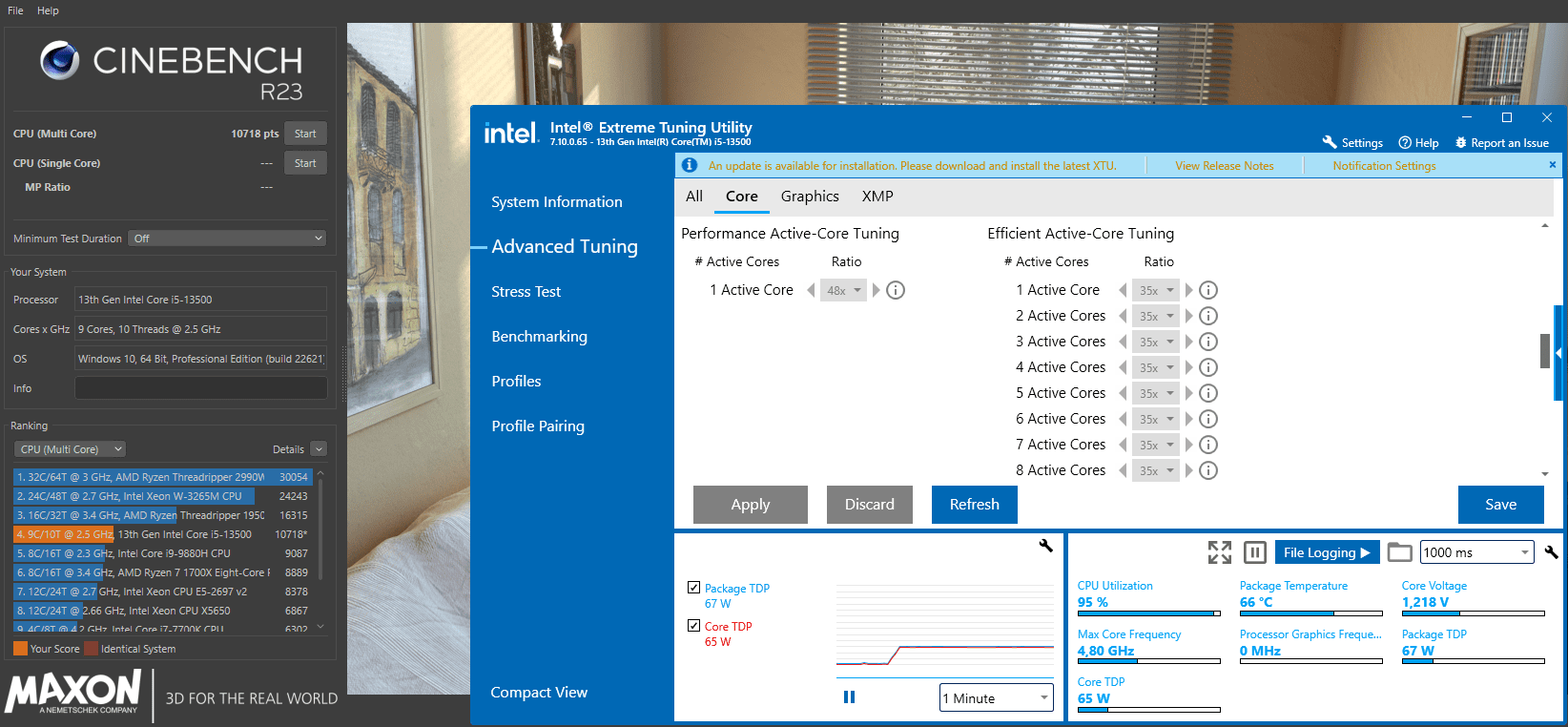Toggle Package TDP graph checkbox

693,588
